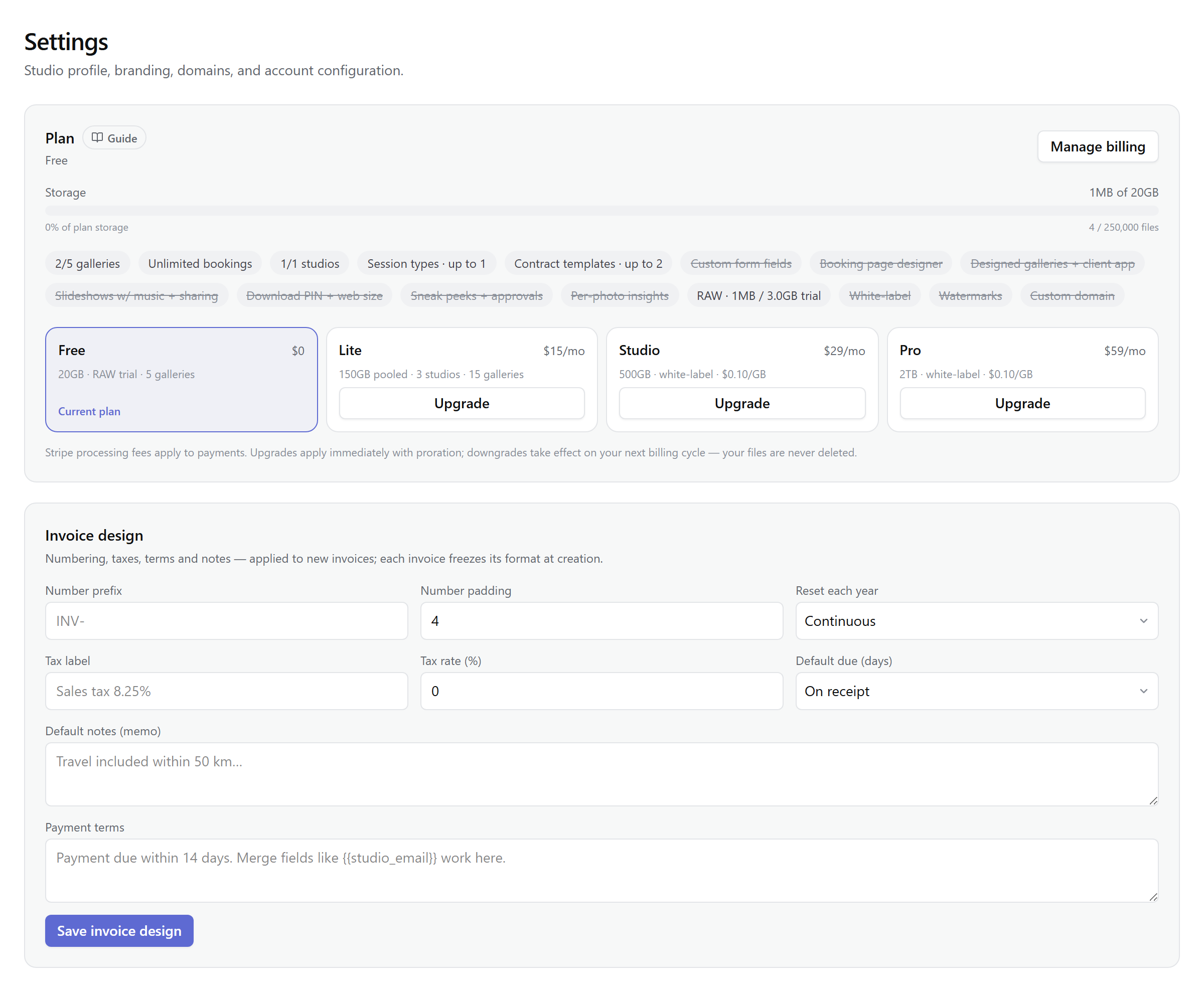The width and height of the screenshot is (1204, 993).
Task: Open the Default due (days) dropdown
Action: (976, 691)
